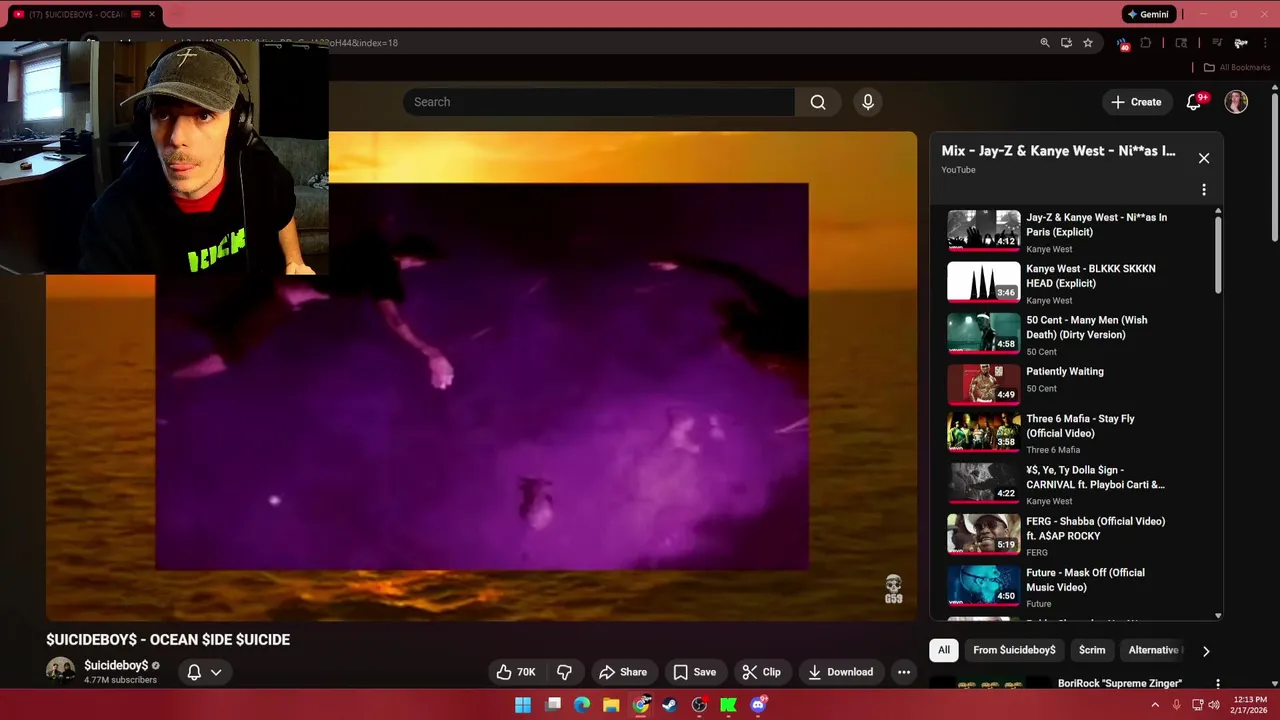
Task: Play Patiently Waiting from the mix
Action: 1076,384
